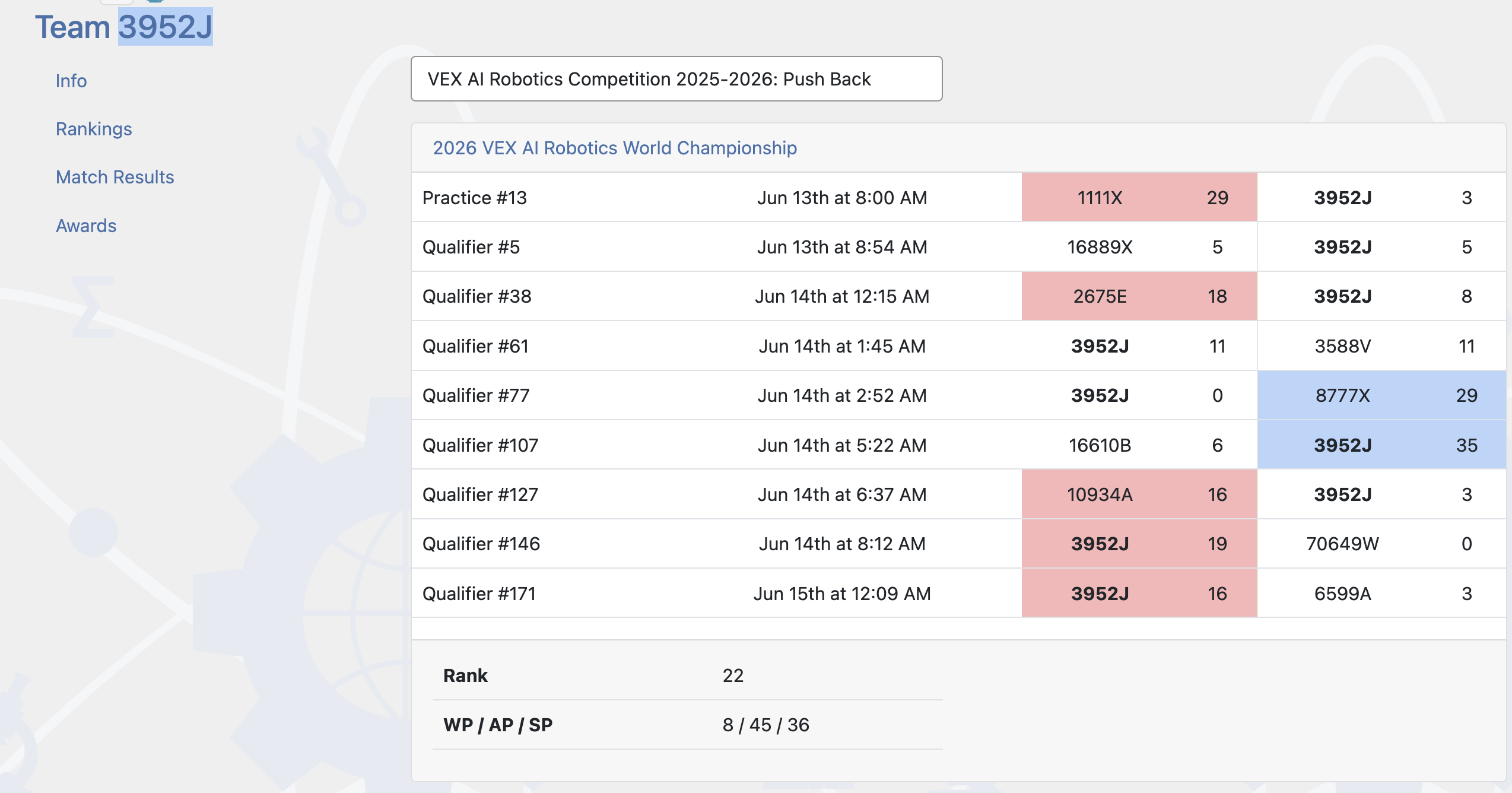Go to the Rankings section

click(x=94, y=129)
